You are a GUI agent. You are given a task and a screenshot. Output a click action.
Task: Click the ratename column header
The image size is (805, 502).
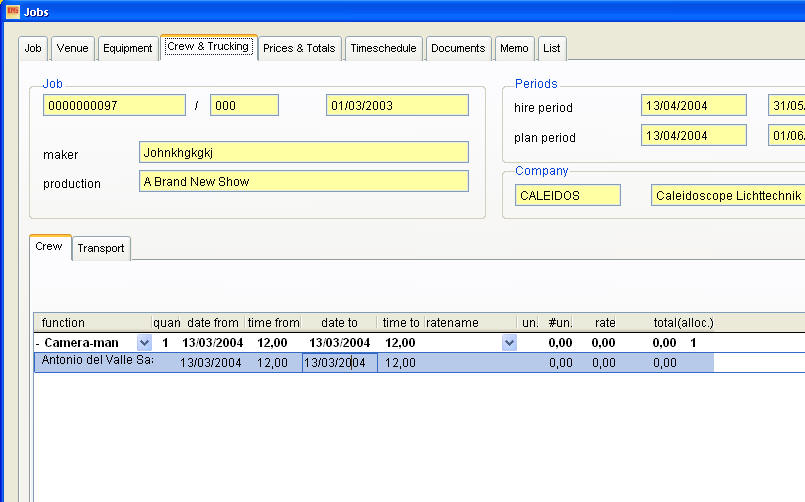pos(470,323)
